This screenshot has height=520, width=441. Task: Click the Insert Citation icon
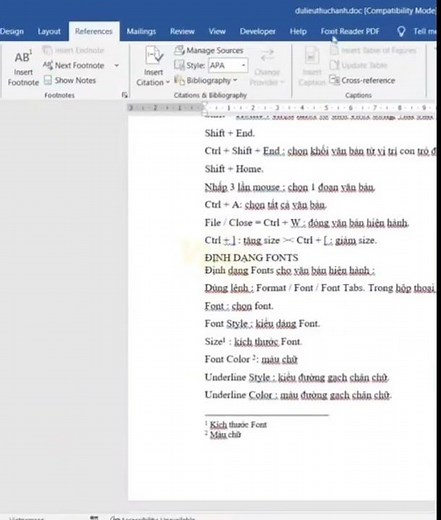154,55
